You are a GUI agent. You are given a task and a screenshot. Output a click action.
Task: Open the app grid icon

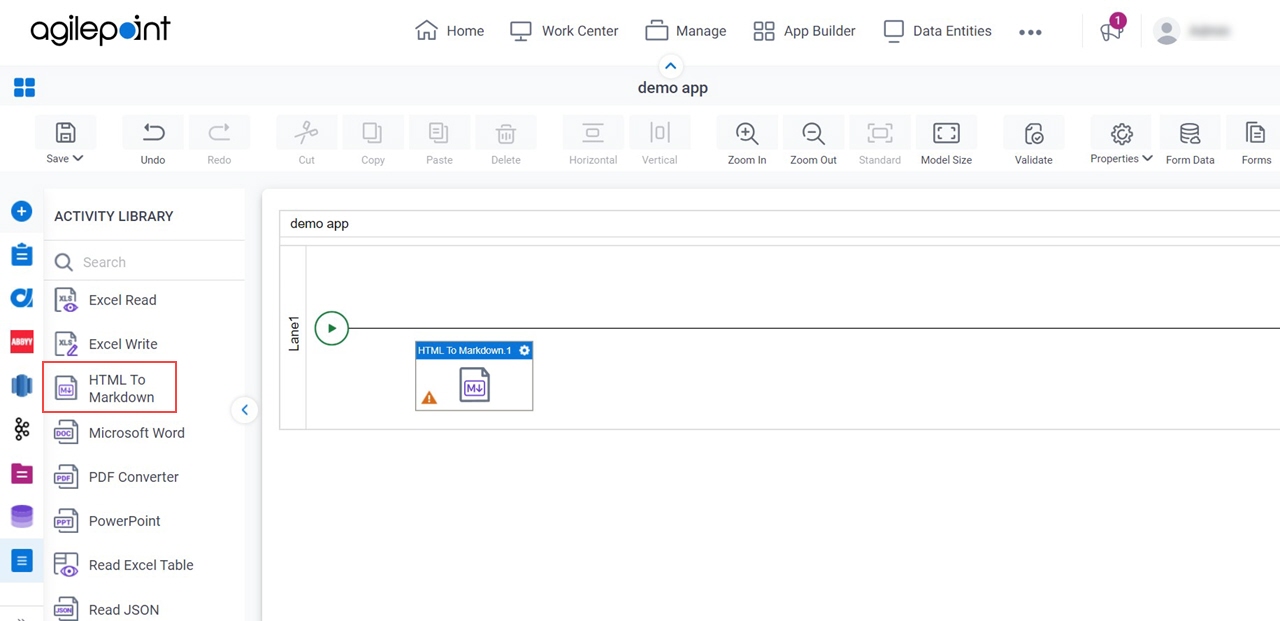click(x=24, y=87)
